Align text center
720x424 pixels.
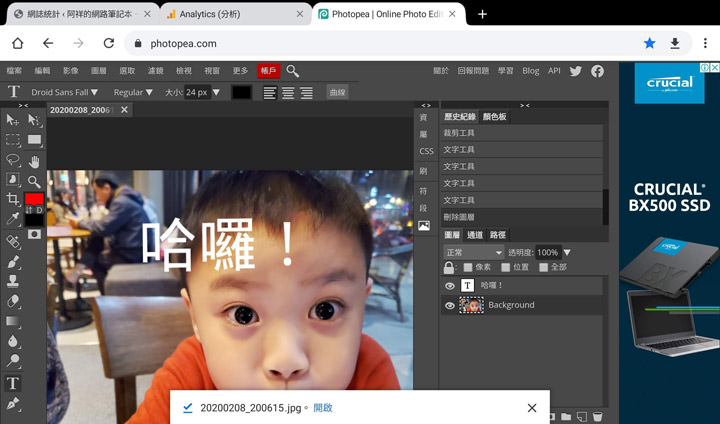tap(288, 92)
